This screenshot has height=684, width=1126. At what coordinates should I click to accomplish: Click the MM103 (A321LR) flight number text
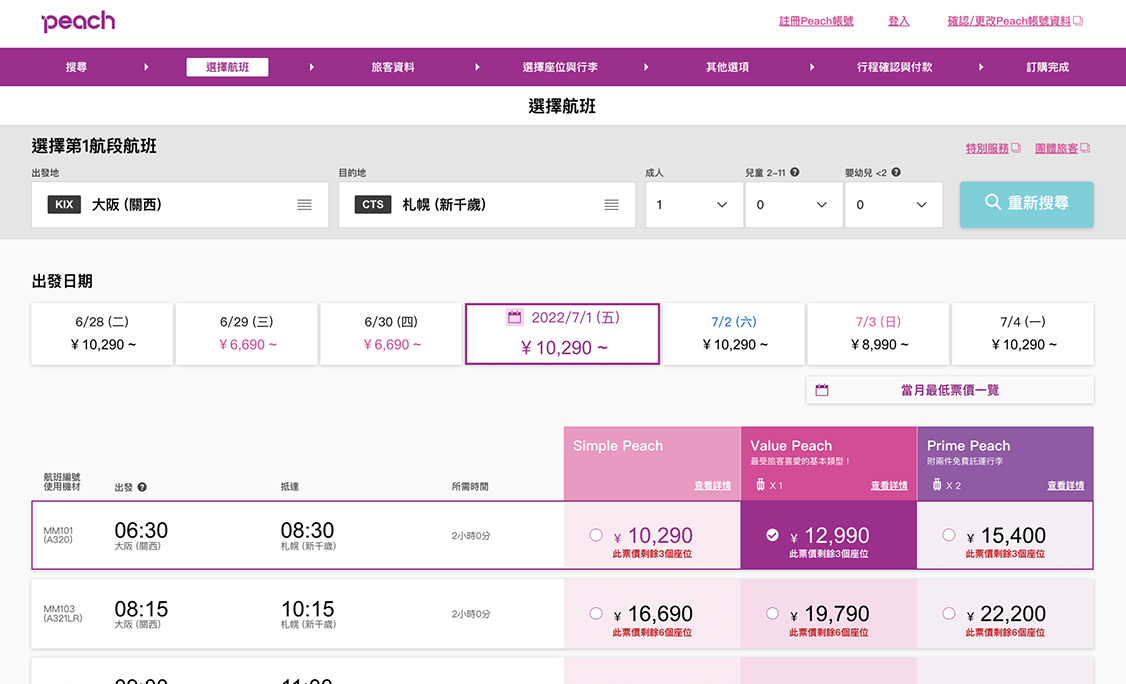coord(63,614)
